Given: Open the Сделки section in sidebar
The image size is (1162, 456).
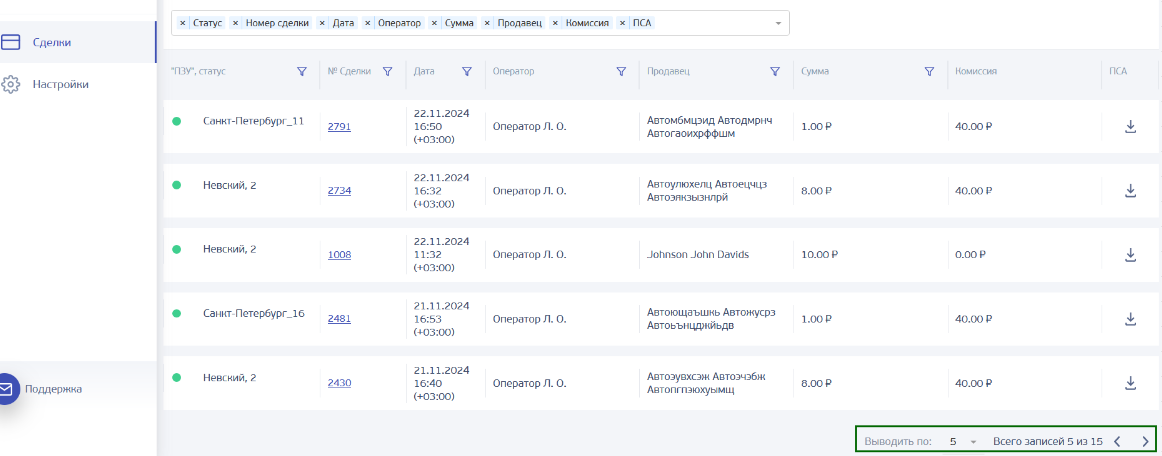Looking at the screenshot, I should pos(78,42).
